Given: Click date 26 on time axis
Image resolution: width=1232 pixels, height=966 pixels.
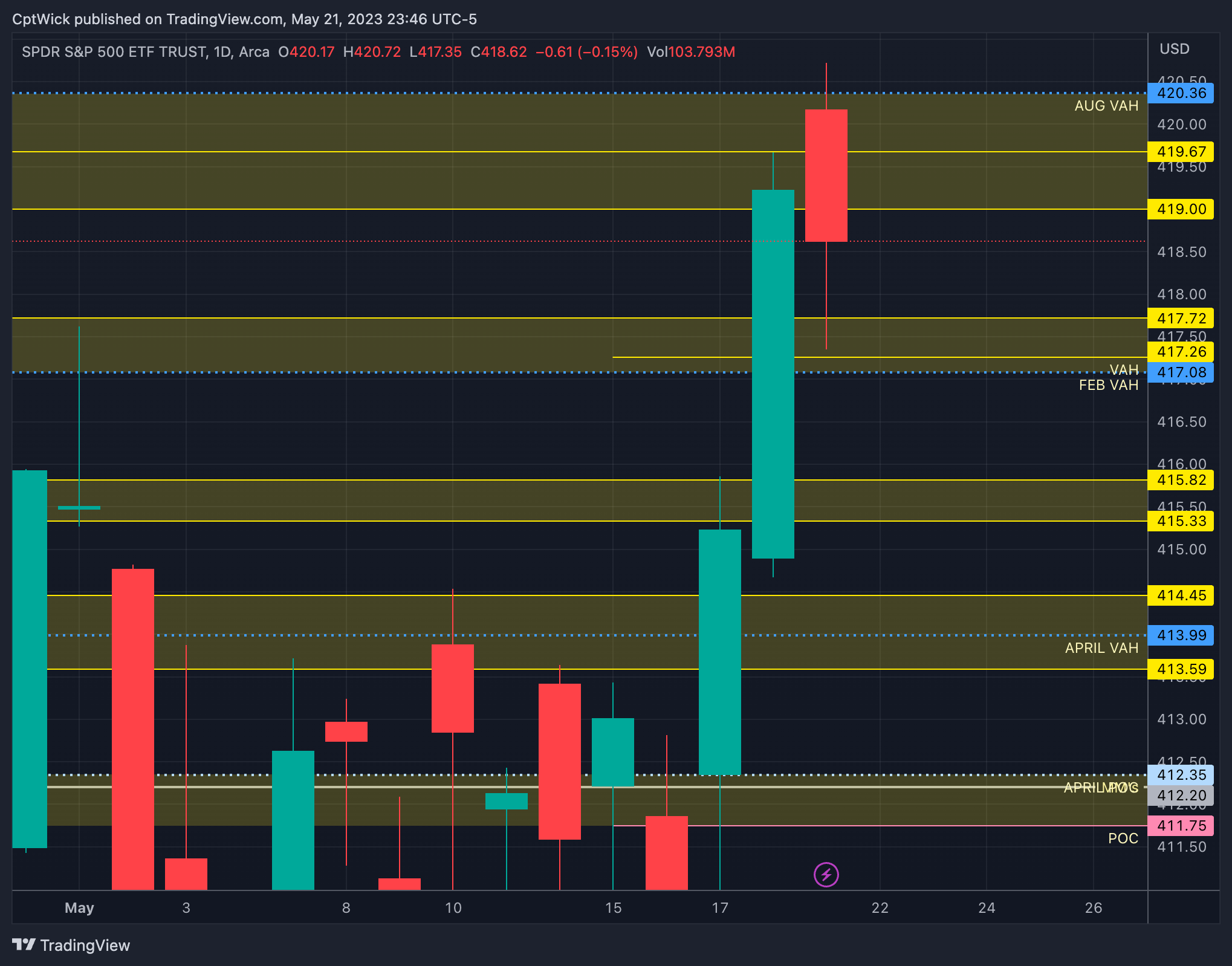Looking at the screenshot, I should point(1094,908).
